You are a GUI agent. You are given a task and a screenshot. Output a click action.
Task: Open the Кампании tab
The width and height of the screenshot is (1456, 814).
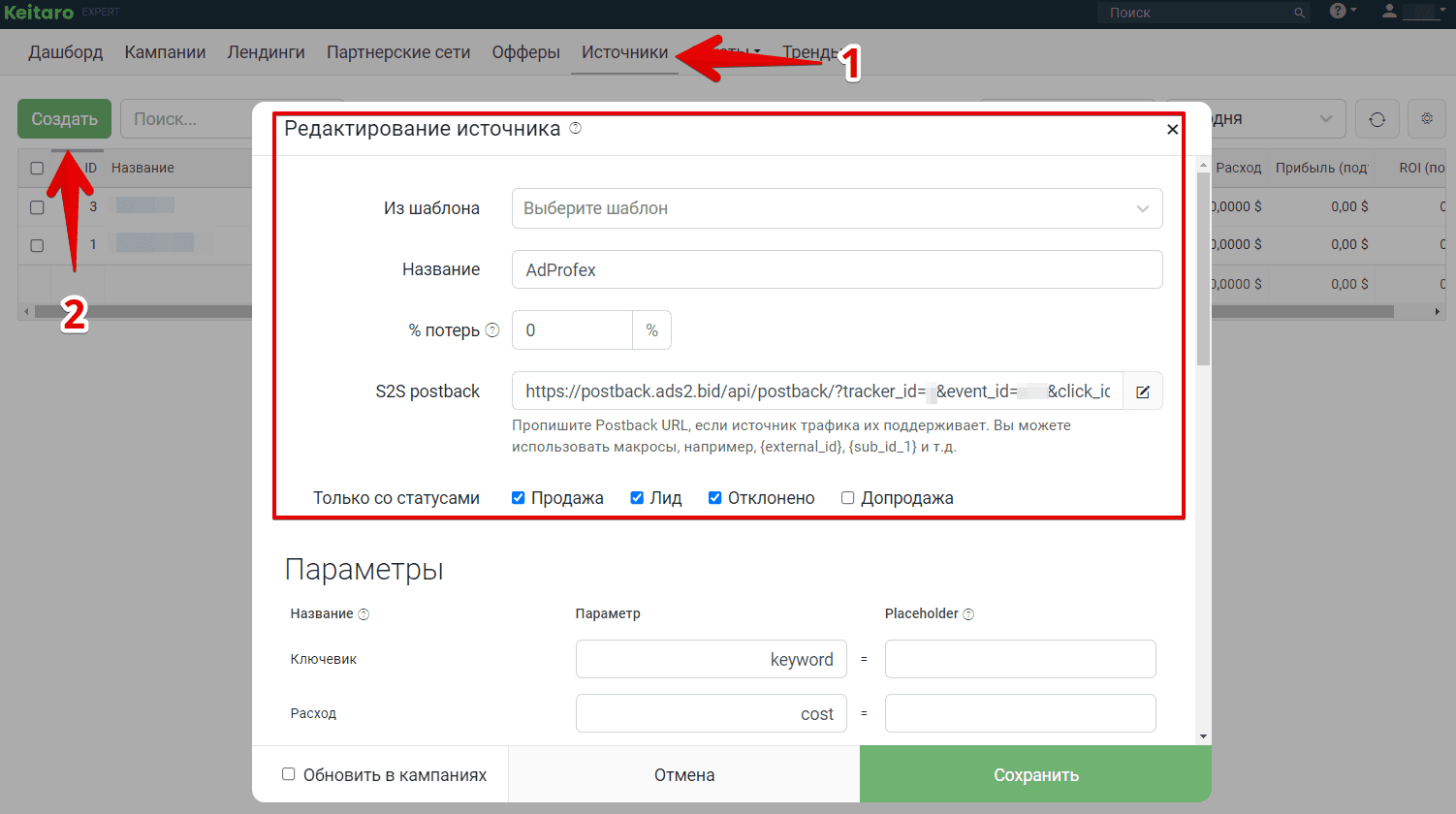[x=165, y=52]
